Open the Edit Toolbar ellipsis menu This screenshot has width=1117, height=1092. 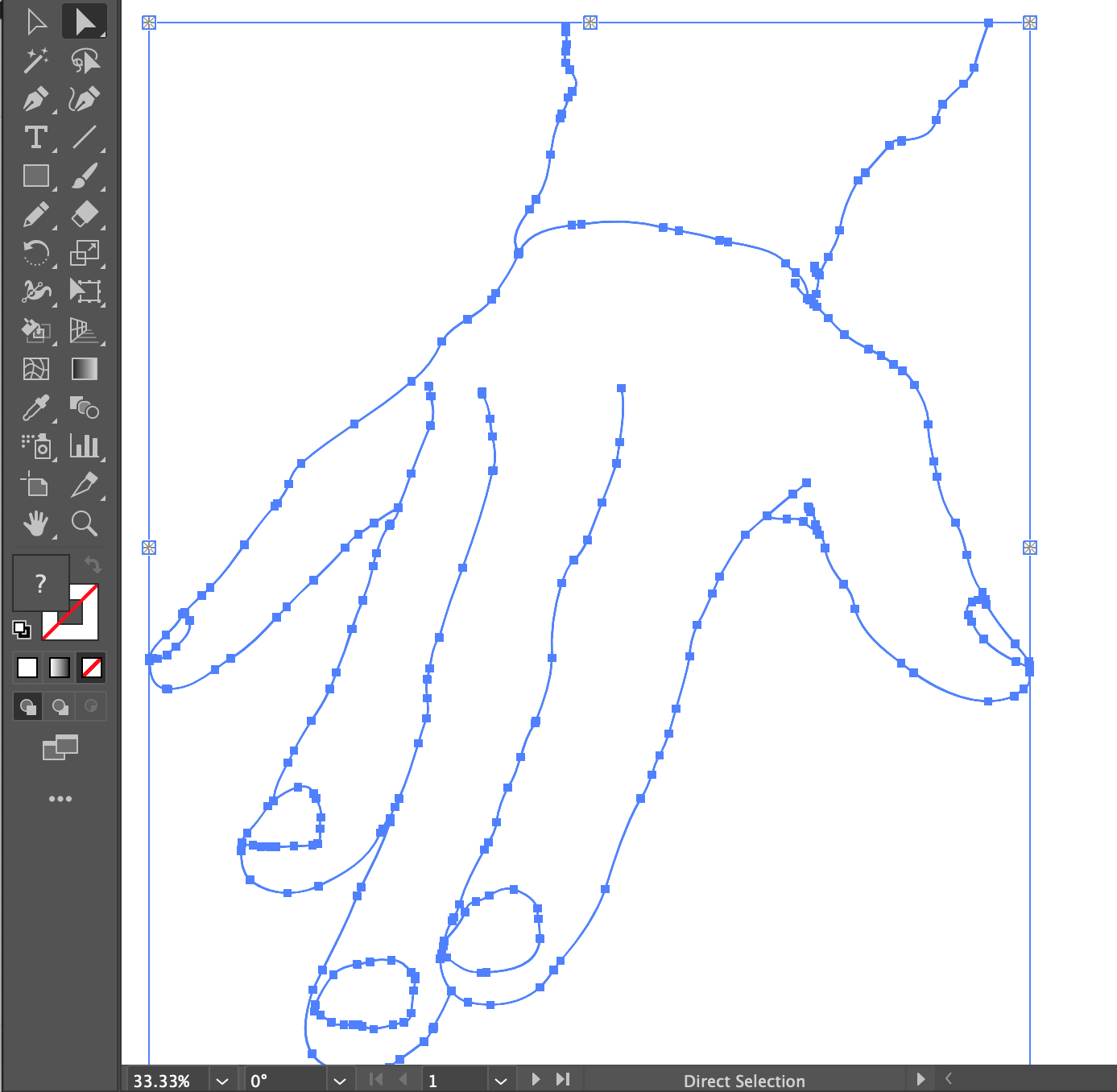pyautogui.click(x=62, y=798)
